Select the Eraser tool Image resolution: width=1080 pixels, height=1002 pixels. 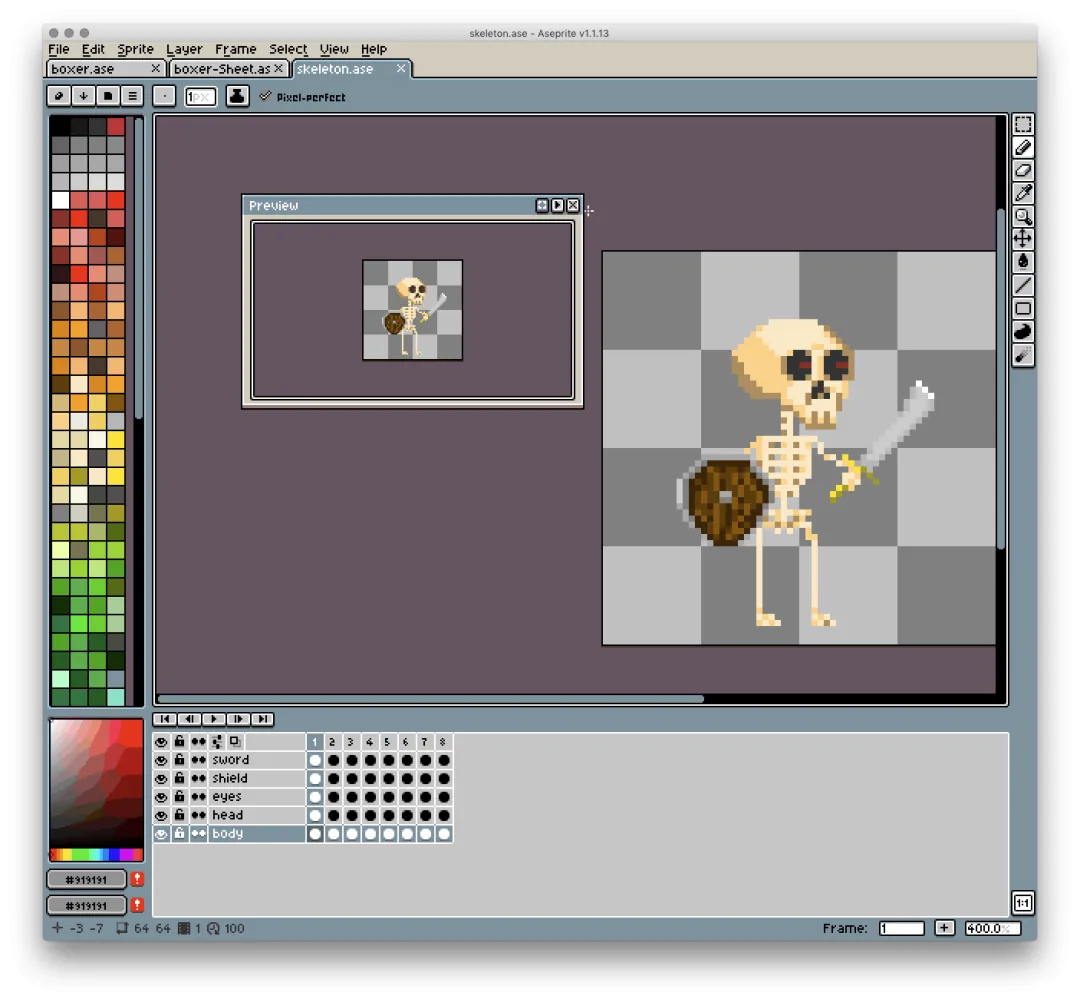coord(1023,170)
